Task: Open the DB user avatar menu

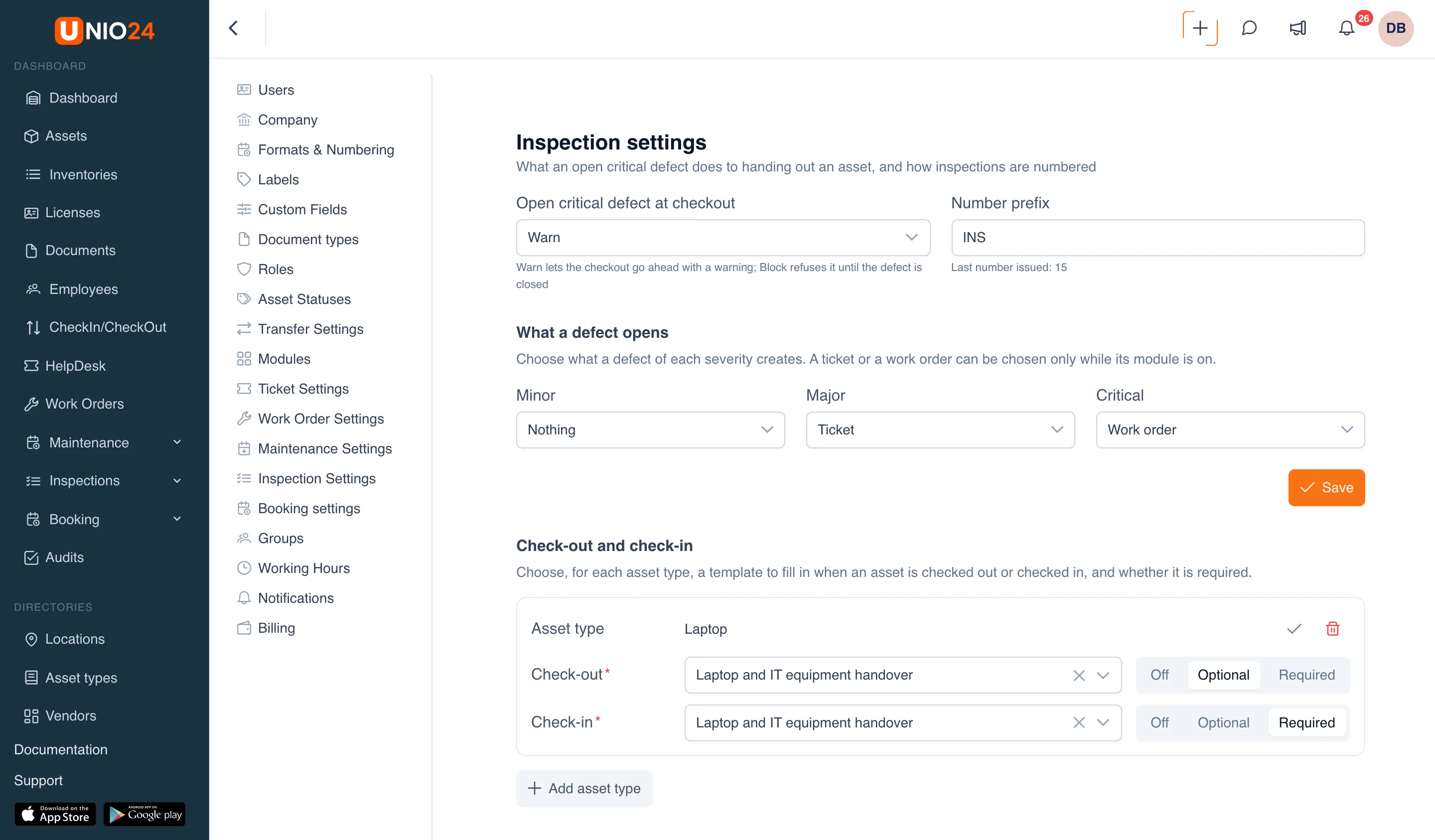Action: (x=1396, y=28)
